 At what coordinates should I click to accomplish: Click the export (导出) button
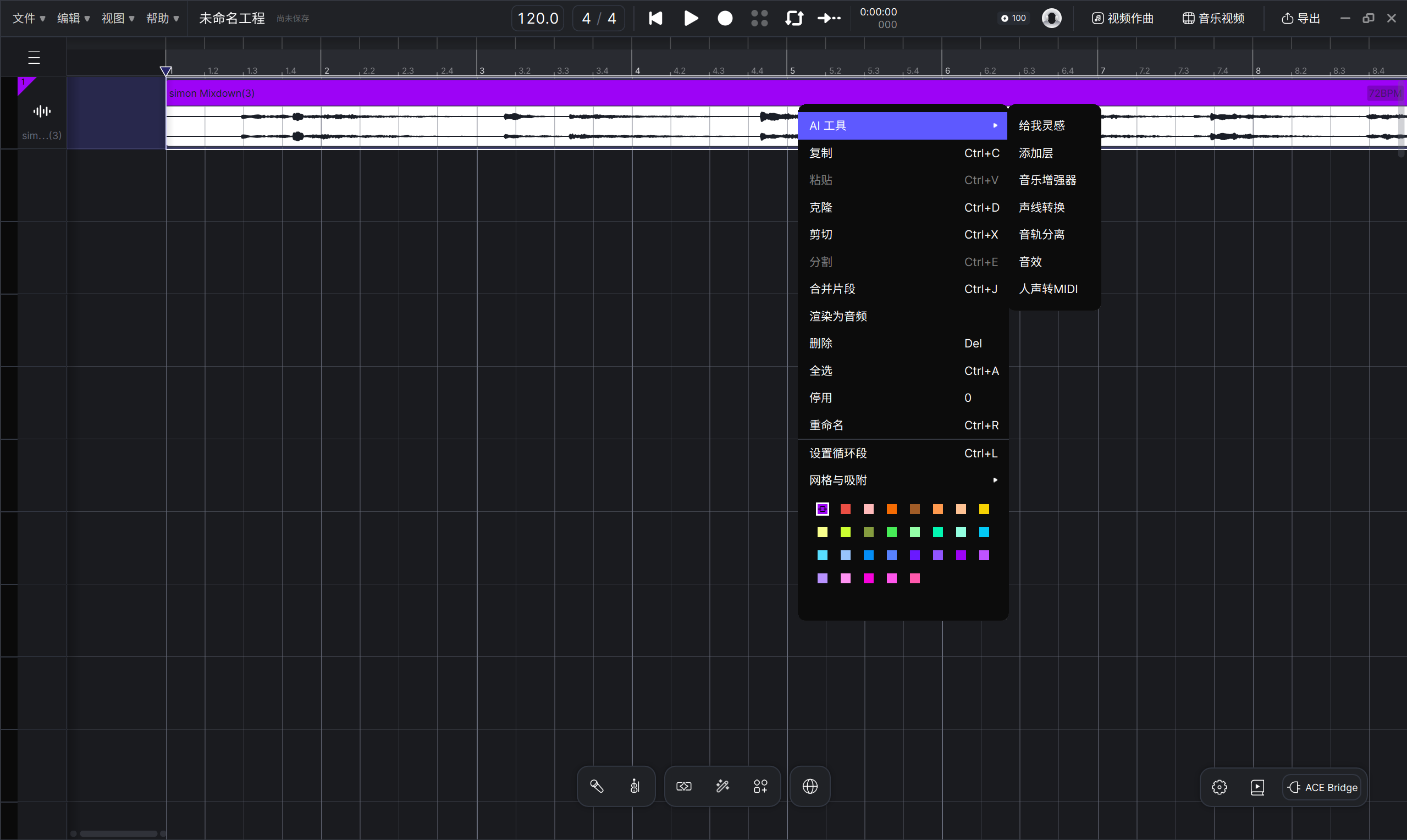pos(1300,18)
